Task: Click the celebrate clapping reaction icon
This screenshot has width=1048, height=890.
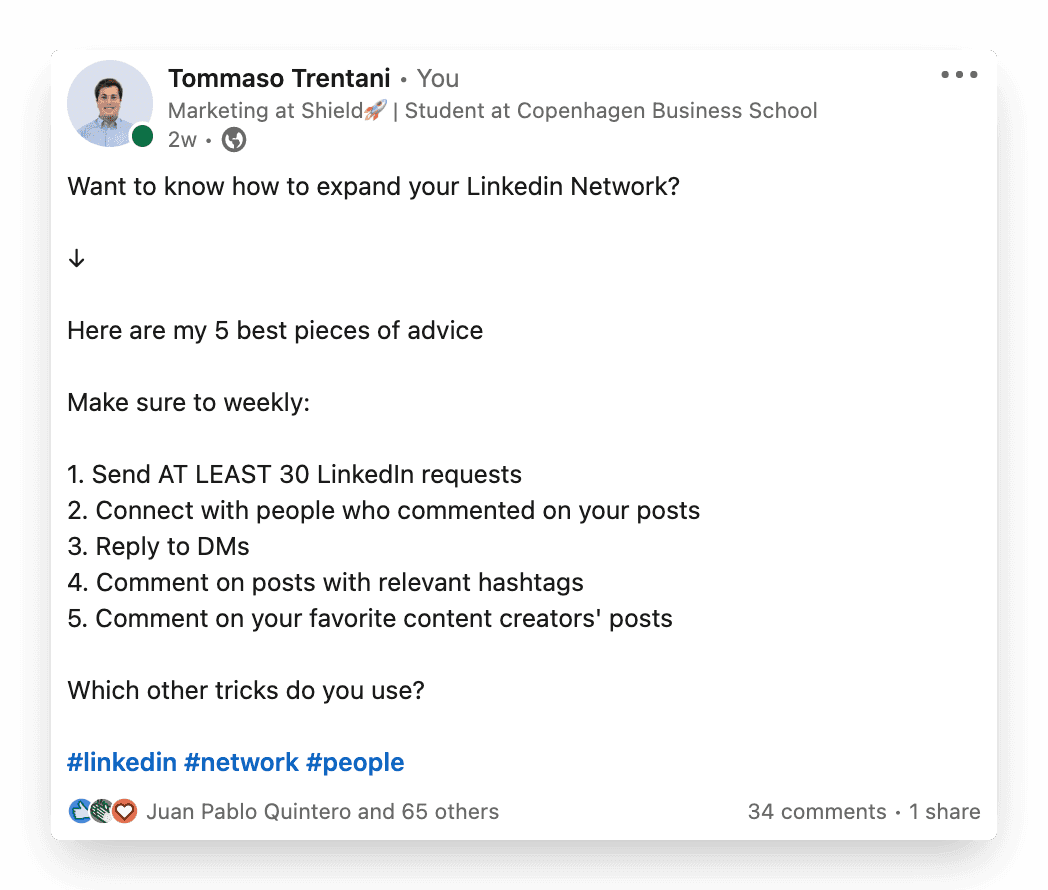Action: 102,811
